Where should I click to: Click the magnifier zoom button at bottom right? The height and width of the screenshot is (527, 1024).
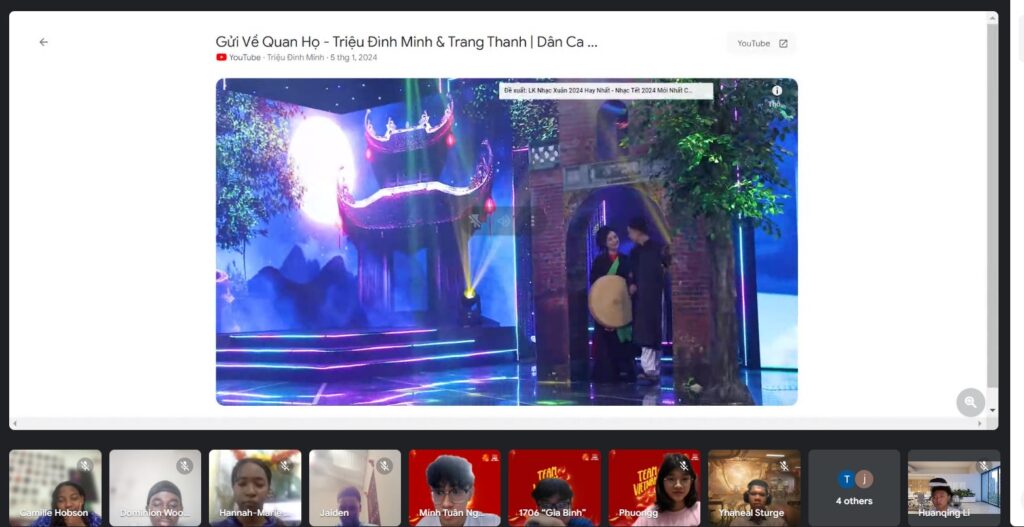pos(970,402)
